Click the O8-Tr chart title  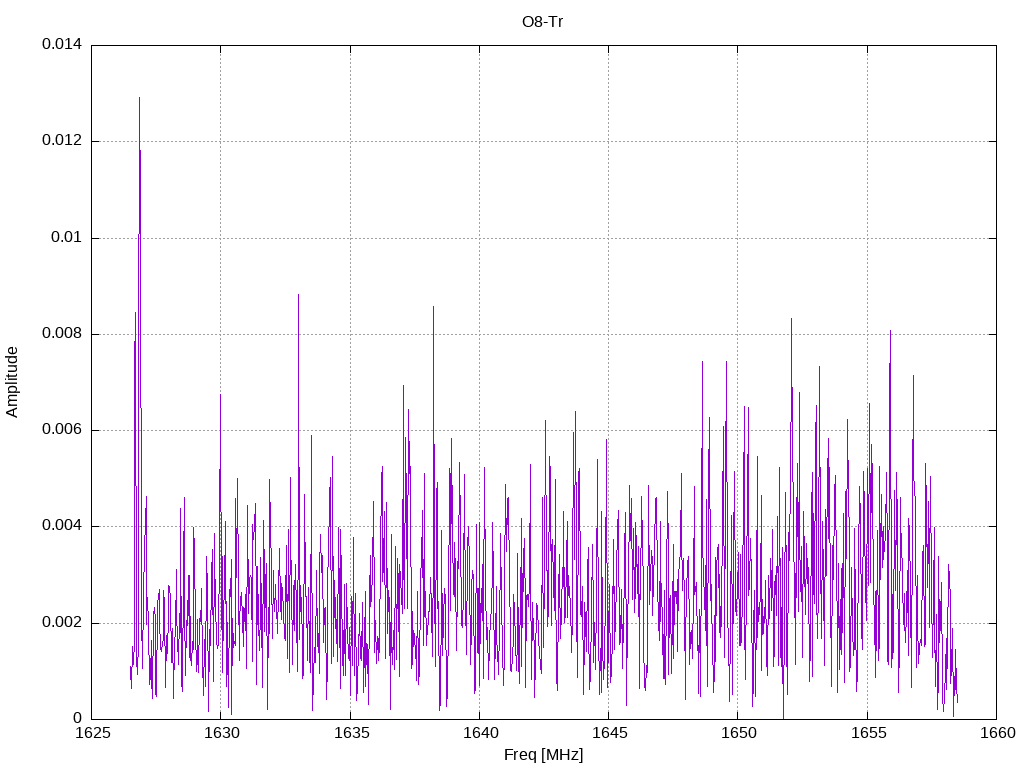pos(543,22)
